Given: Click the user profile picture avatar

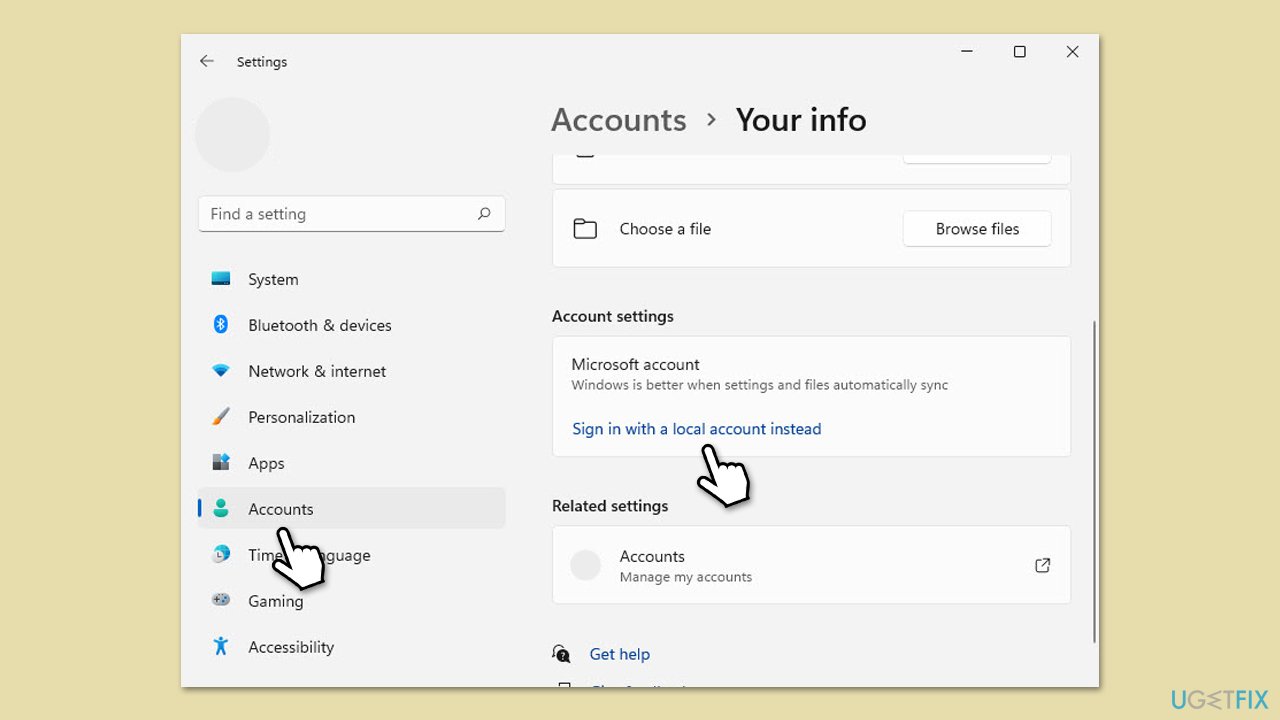Looking at the screenshot, I should coord(232,135).
